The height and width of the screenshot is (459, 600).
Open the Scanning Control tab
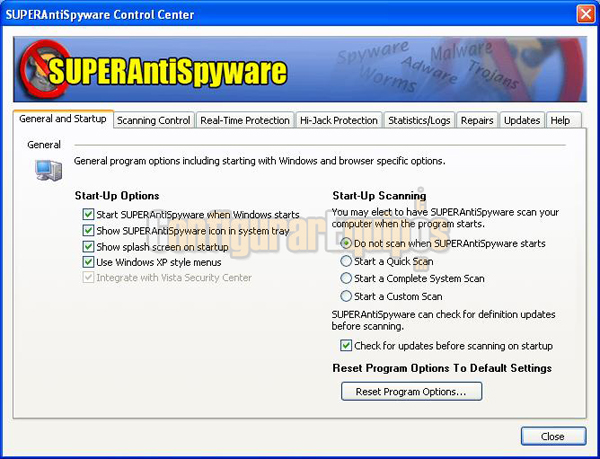(153, 120)
